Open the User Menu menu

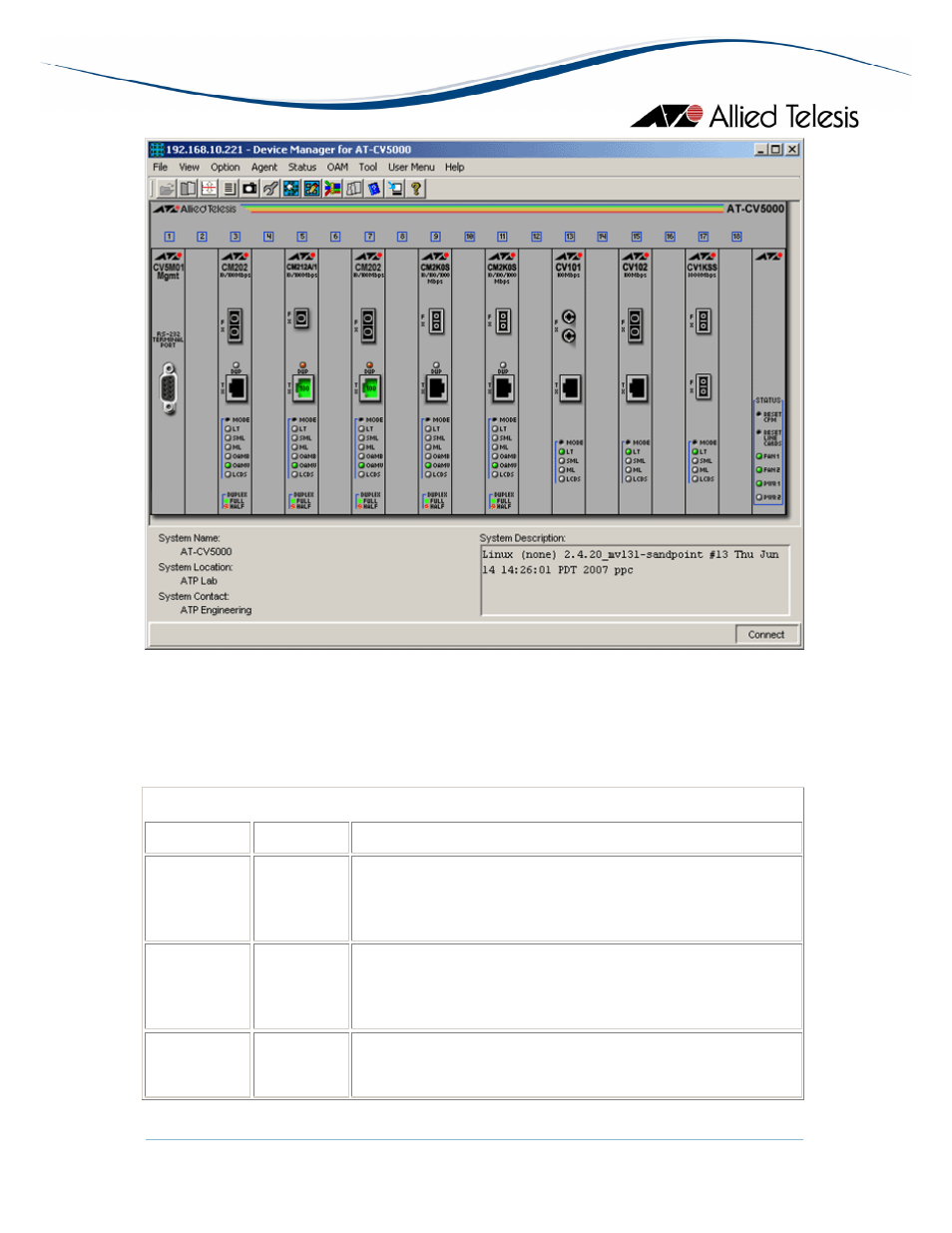411,168
